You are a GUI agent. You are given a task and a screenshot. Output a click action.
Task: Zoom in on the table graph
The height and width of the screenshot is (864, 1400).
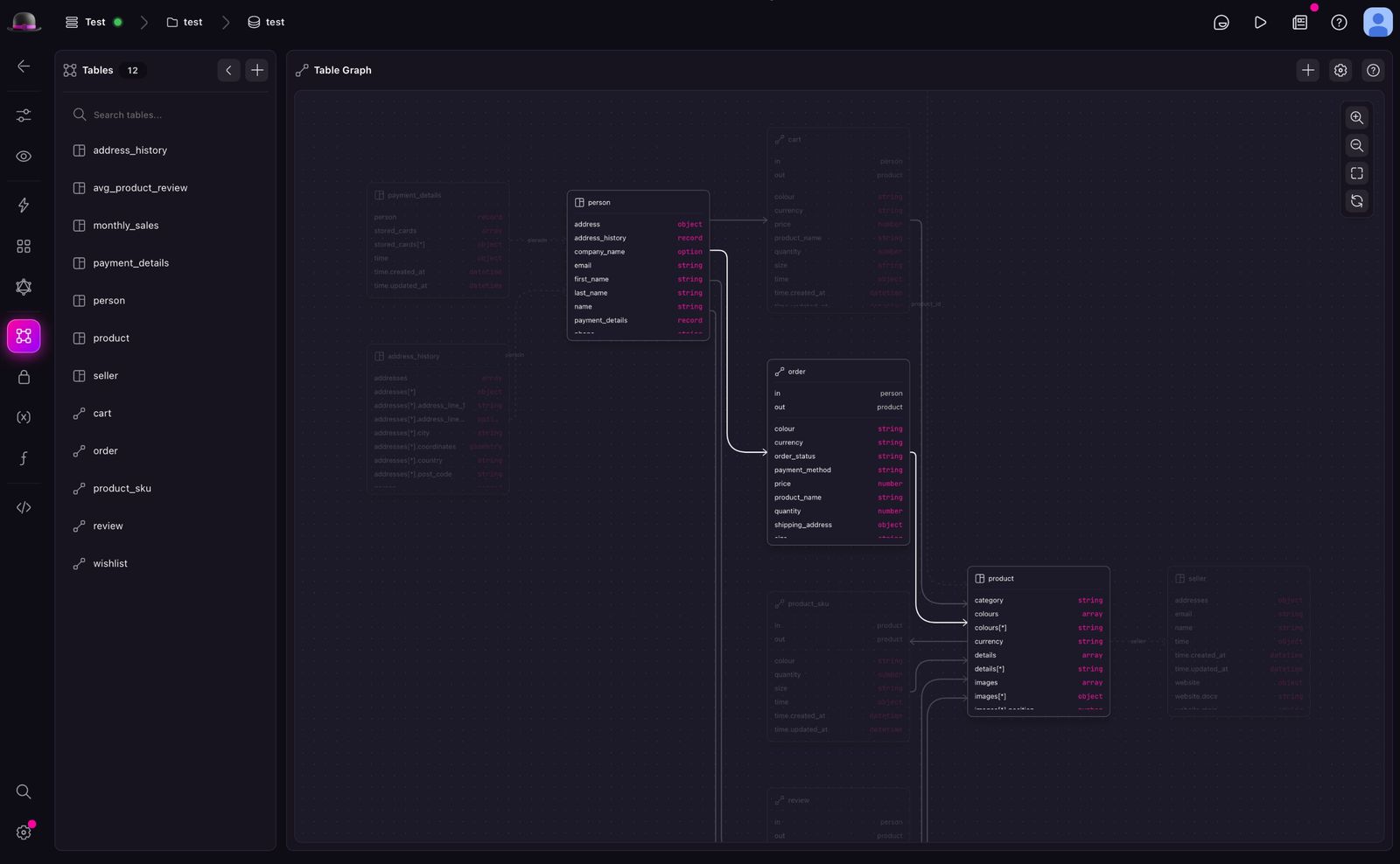coord(1356,117)
